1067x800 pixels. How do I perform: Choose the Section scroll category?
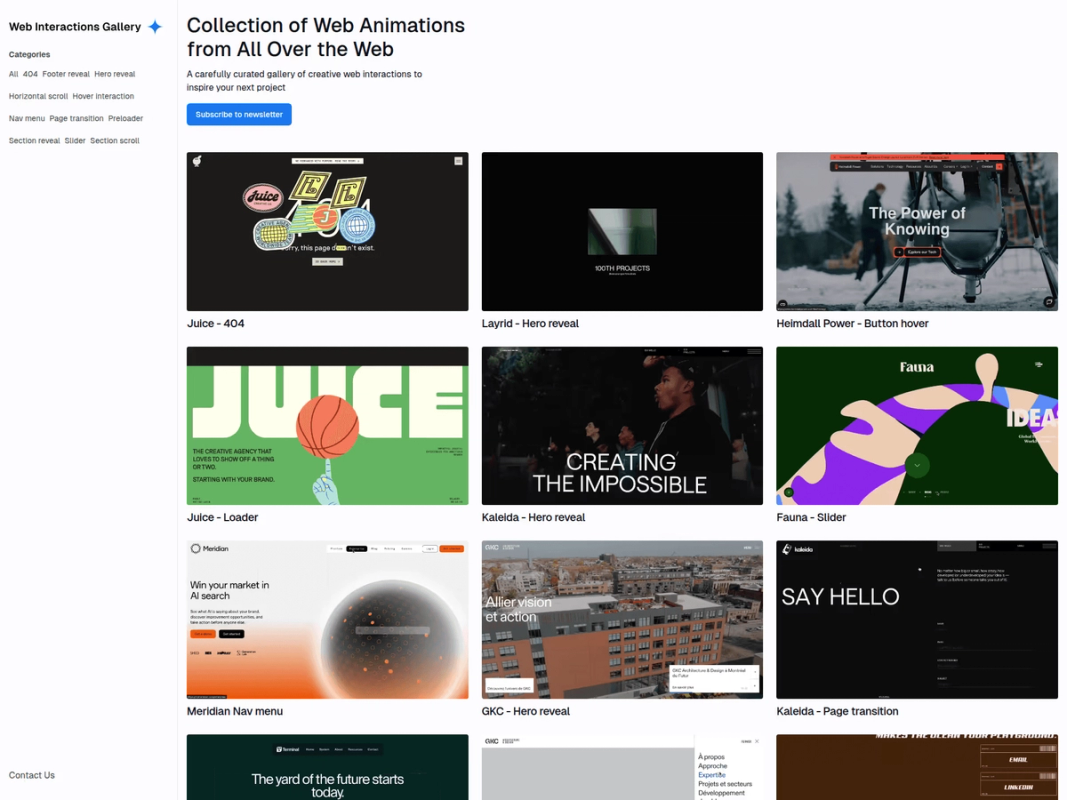click(115, 141)
